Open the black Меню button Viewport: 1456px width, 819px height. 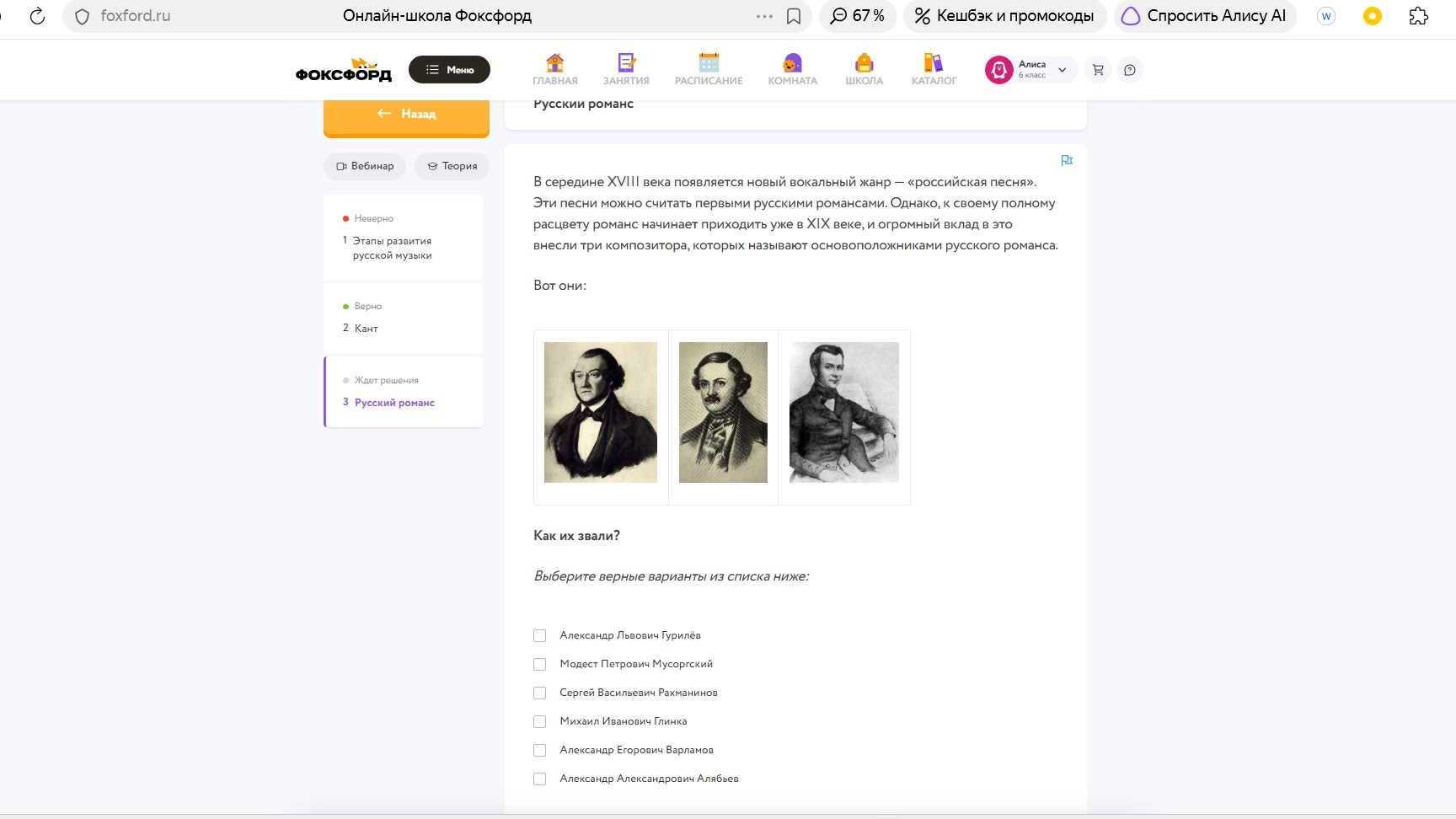coord(449,70)
